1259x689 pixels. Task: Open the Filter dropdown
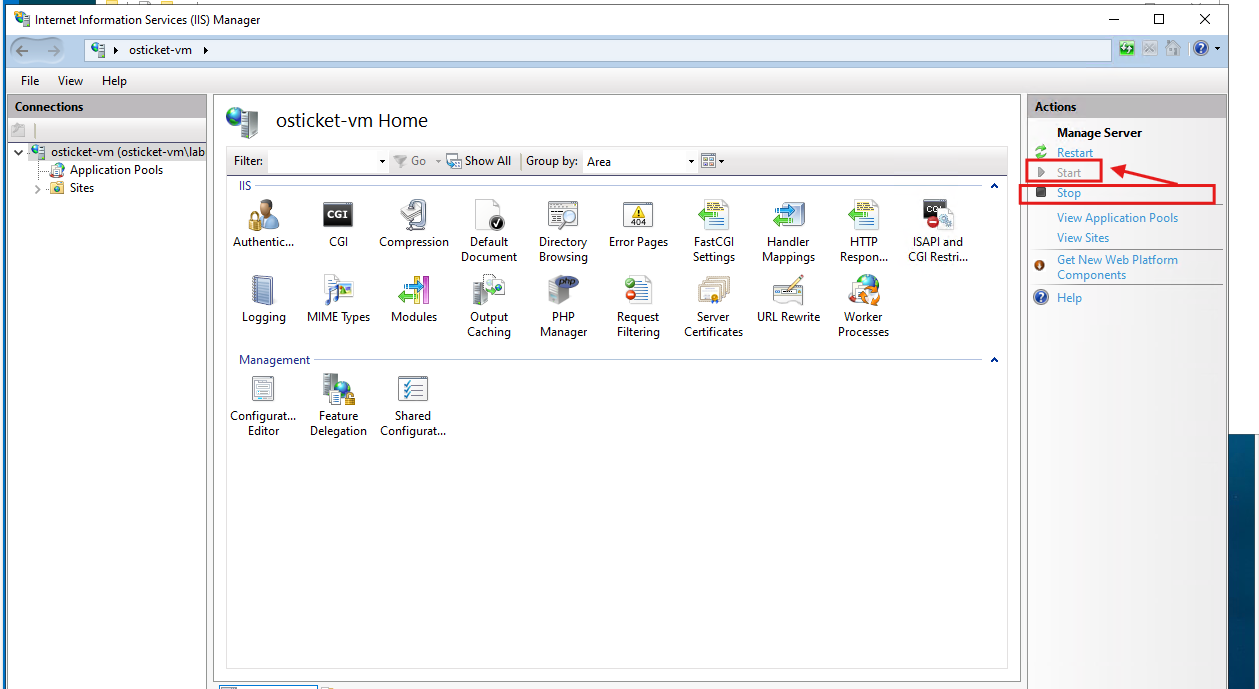point(382,161)
